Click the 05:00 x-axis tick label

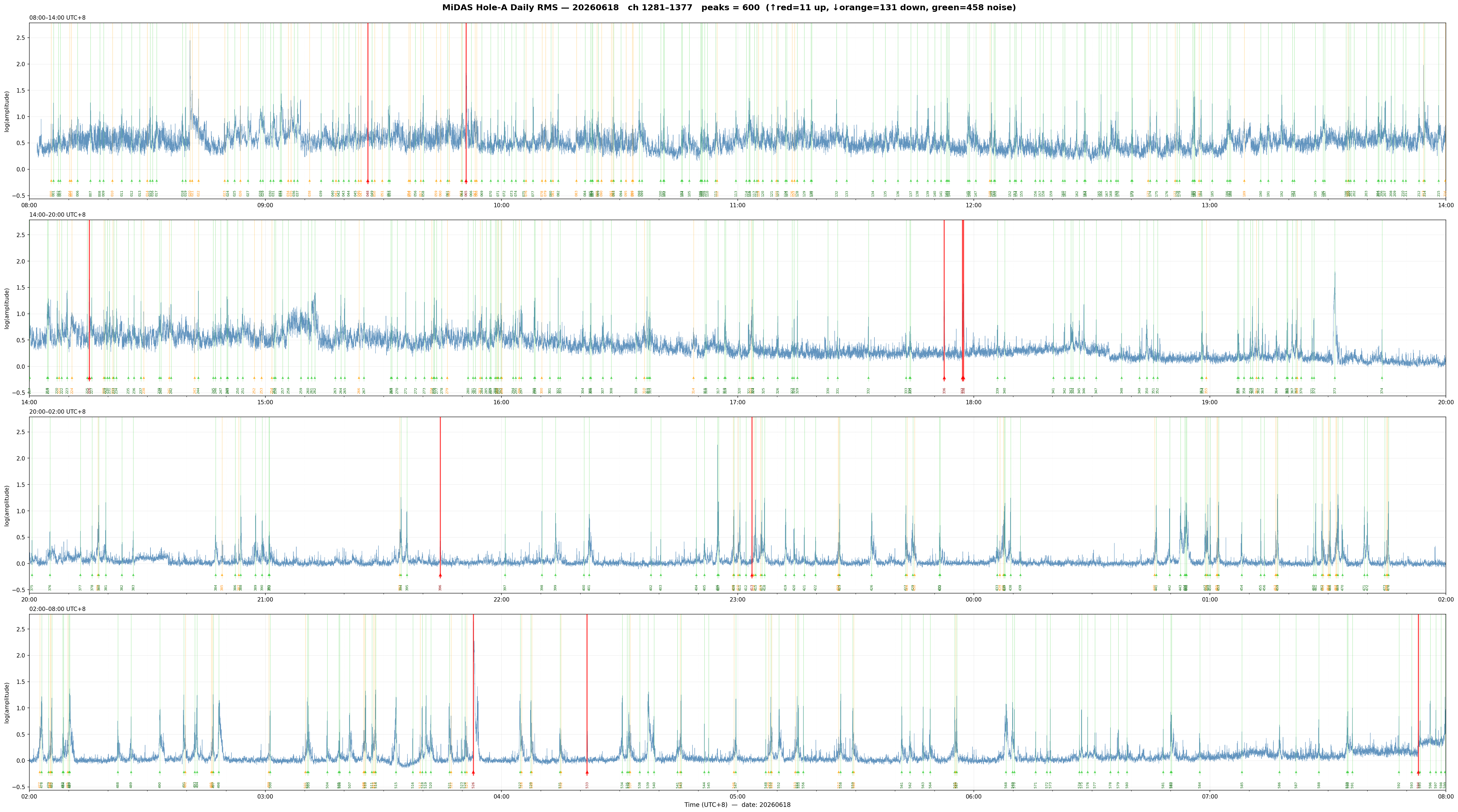737,797
